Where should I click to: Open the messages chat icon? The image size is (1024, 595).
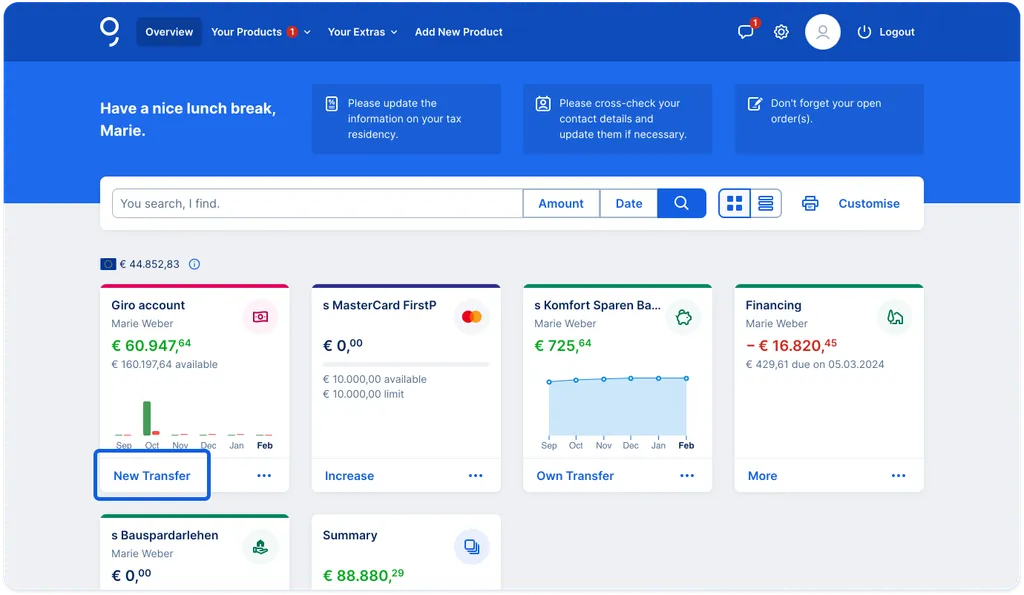click(x=745, y=31)
